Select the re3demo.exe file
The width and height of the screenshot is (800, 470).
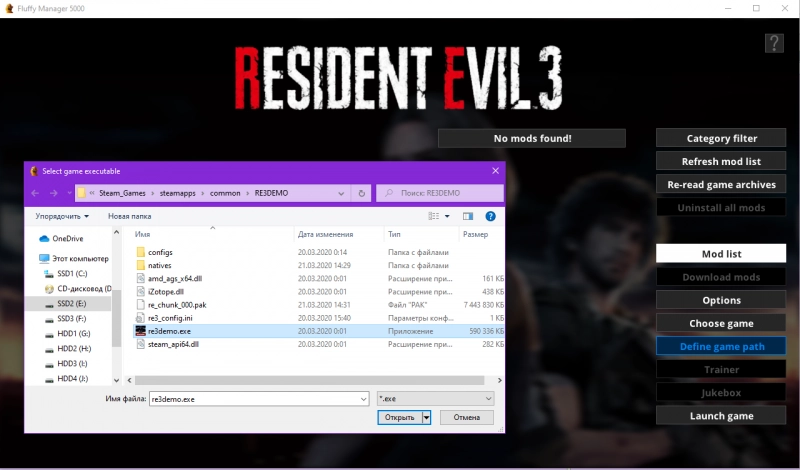[x=169, y=330]
